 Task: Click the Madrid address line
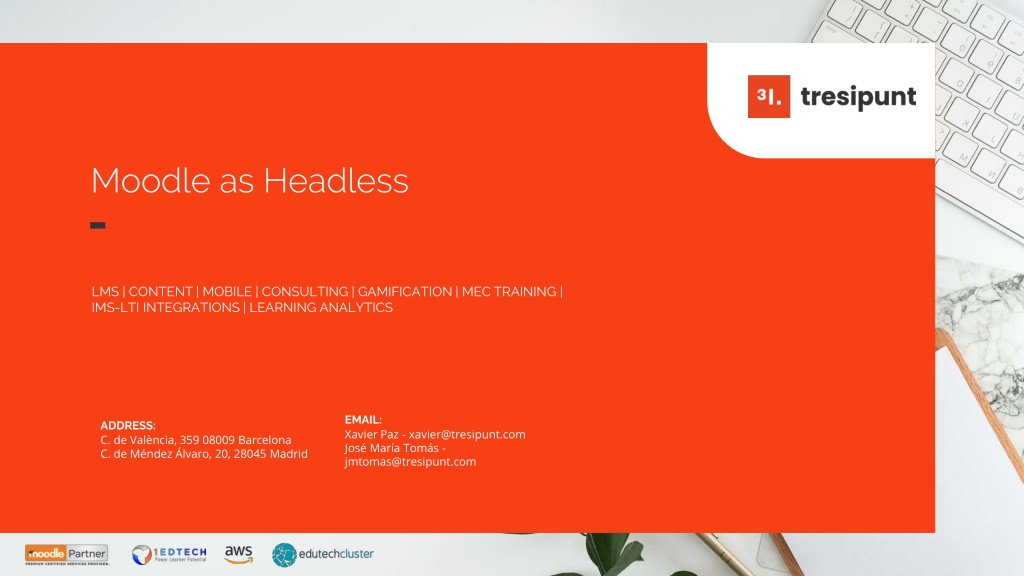click(x=204, y=454)
